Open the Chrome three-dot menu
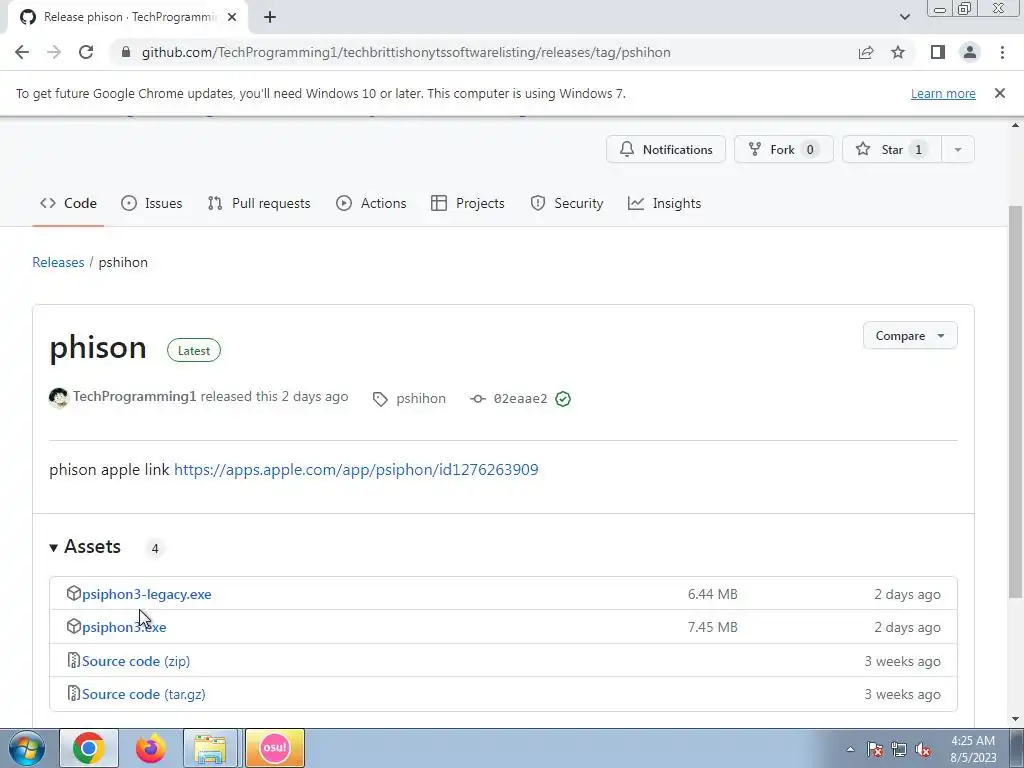The width and height of the screenshot is (1024, 768). point(1002,52)
